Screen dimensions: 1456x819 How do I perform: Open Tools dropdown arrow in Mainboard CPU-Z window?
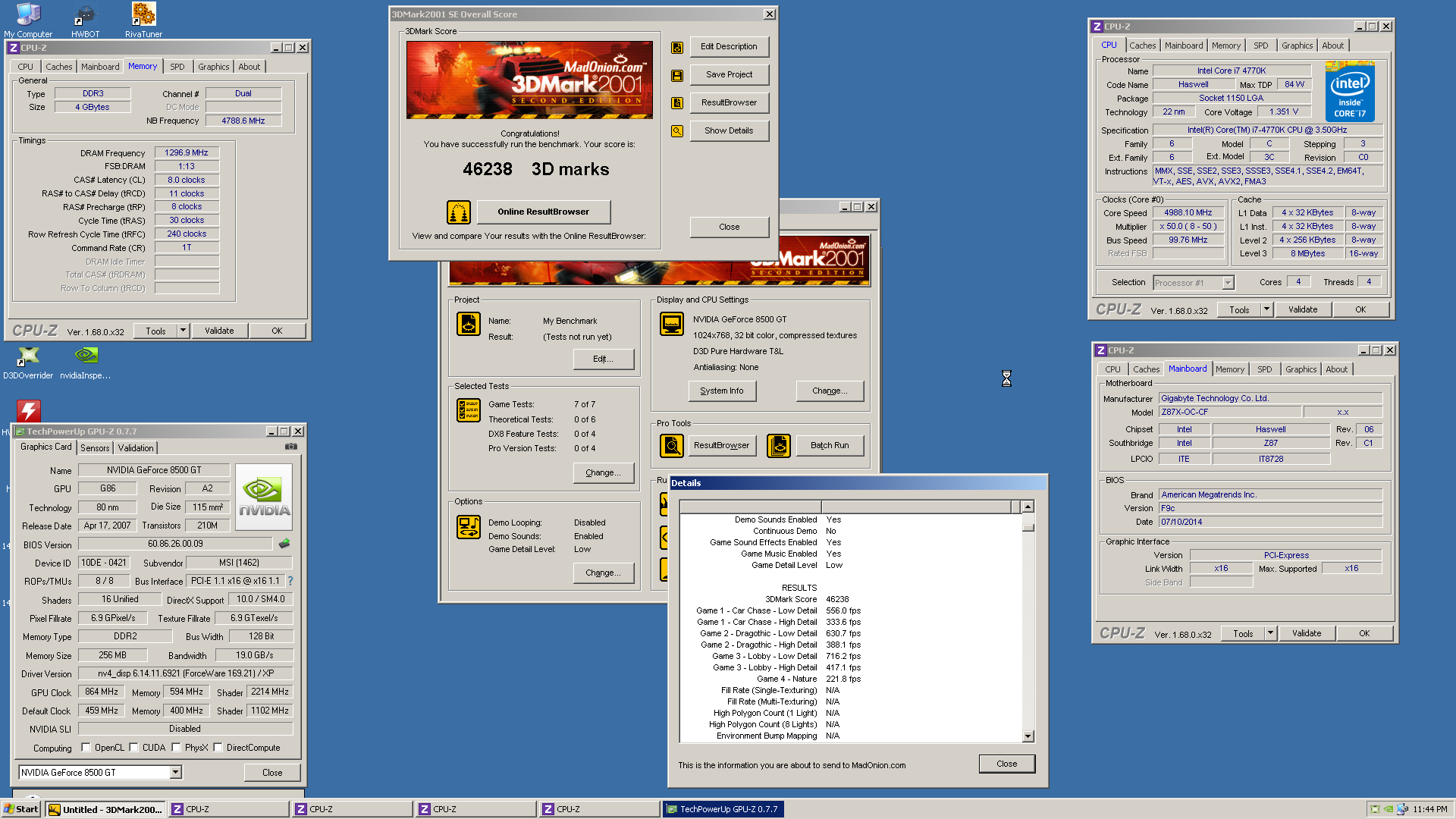(1270, 633)
